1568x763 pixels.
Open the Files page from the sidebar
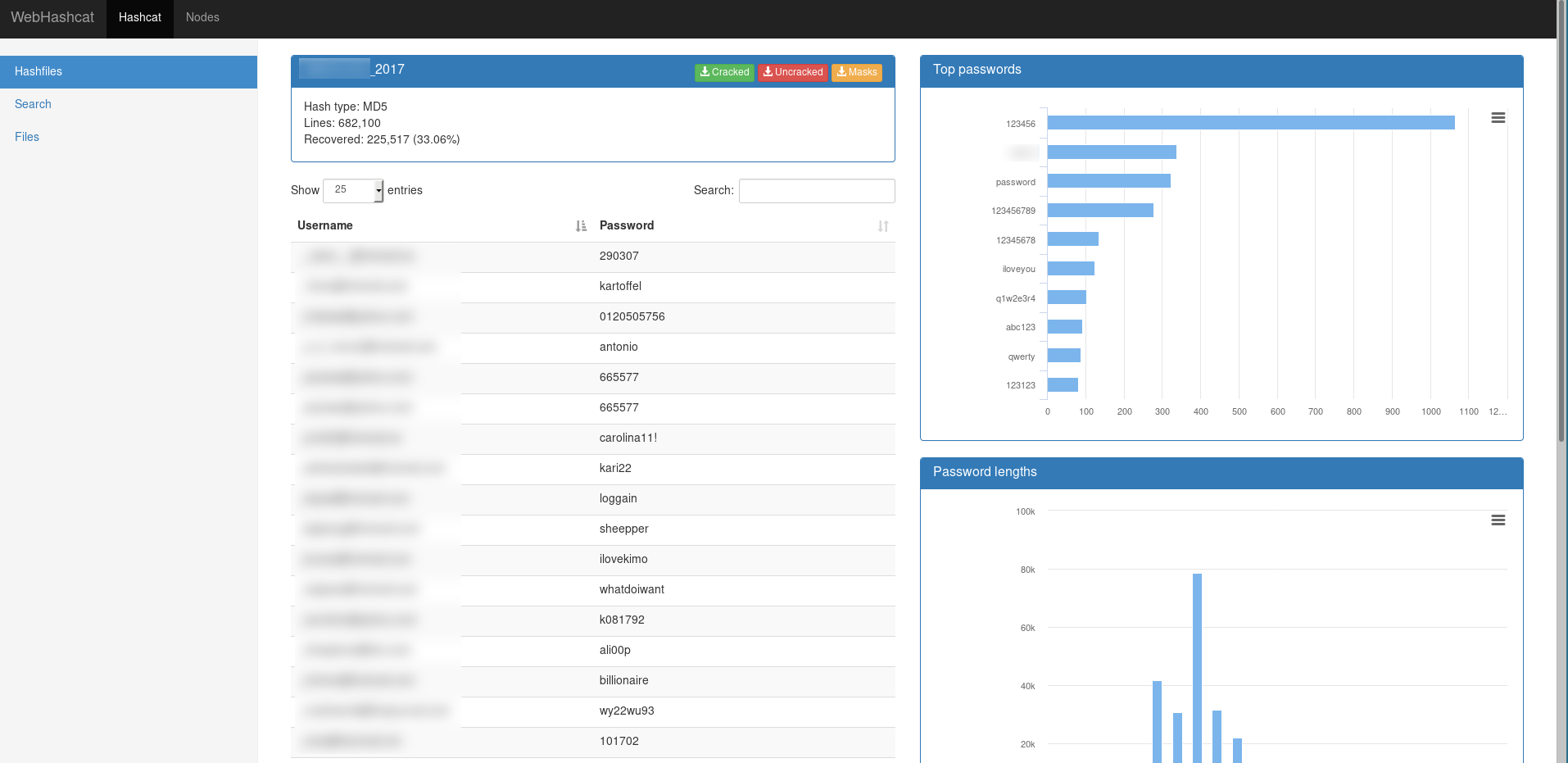click(27, 137)
